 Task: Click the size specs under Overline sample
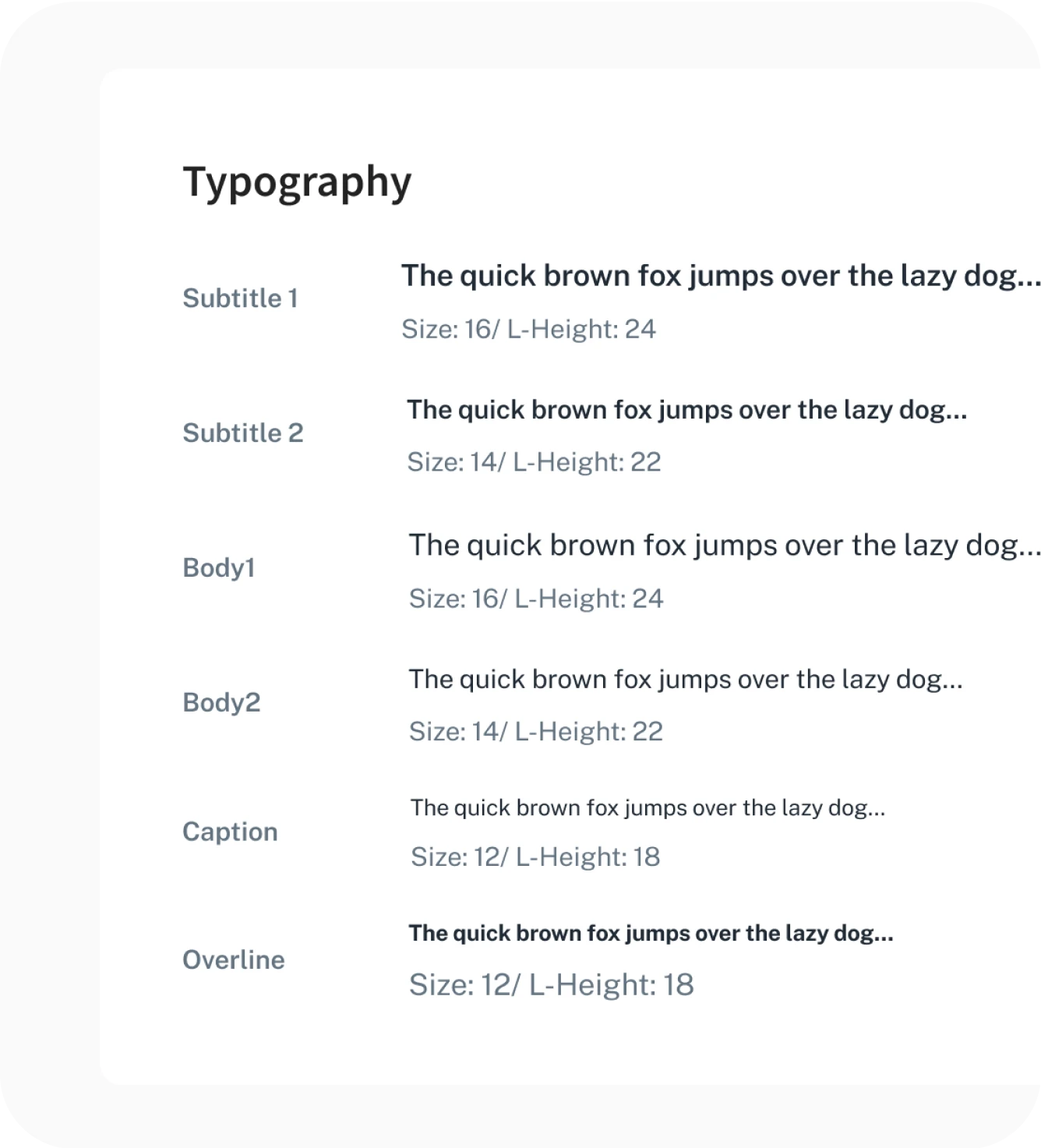551,985
